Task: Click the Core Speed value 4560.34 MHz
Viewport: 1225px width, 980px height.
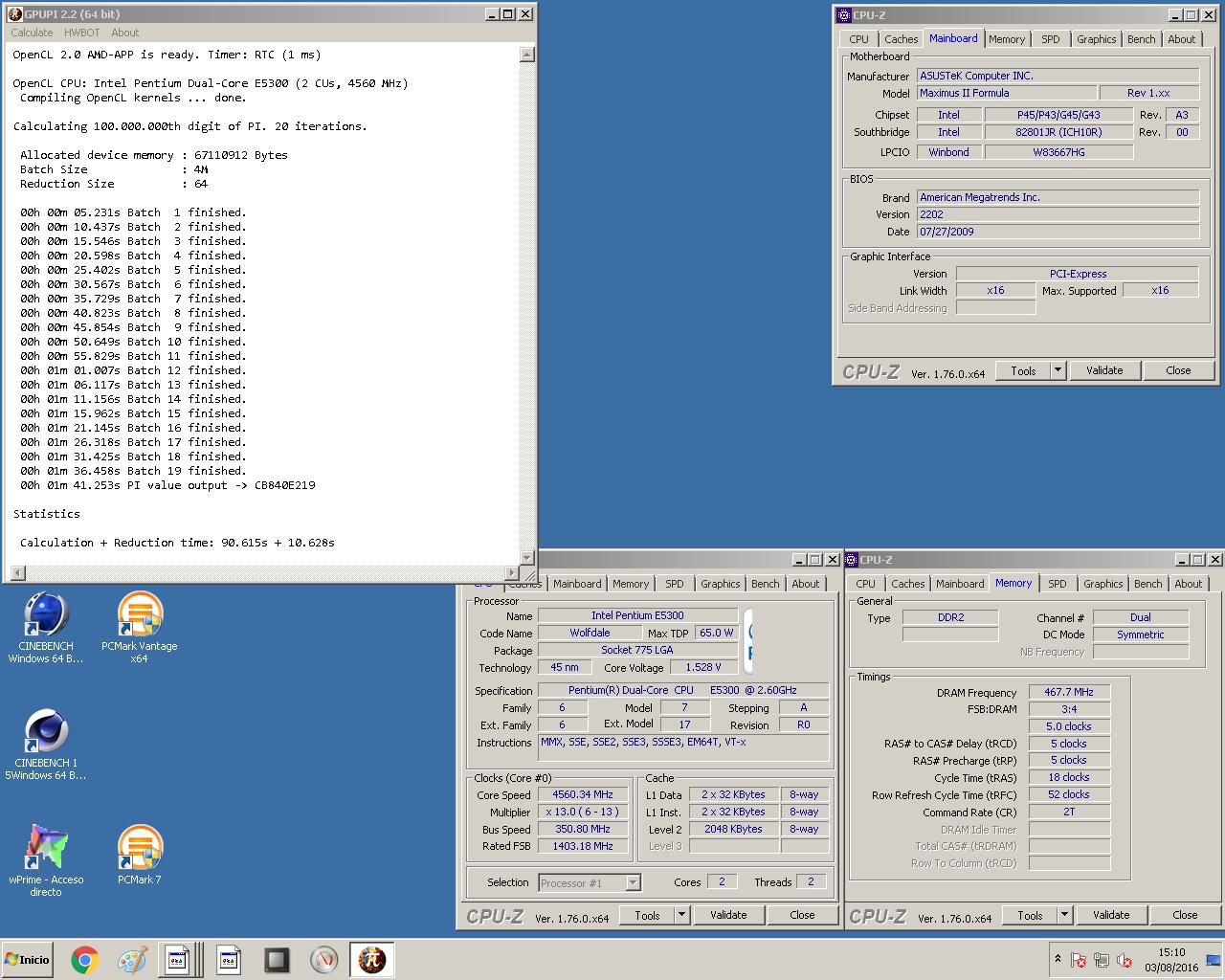Action: pos(583,794)
